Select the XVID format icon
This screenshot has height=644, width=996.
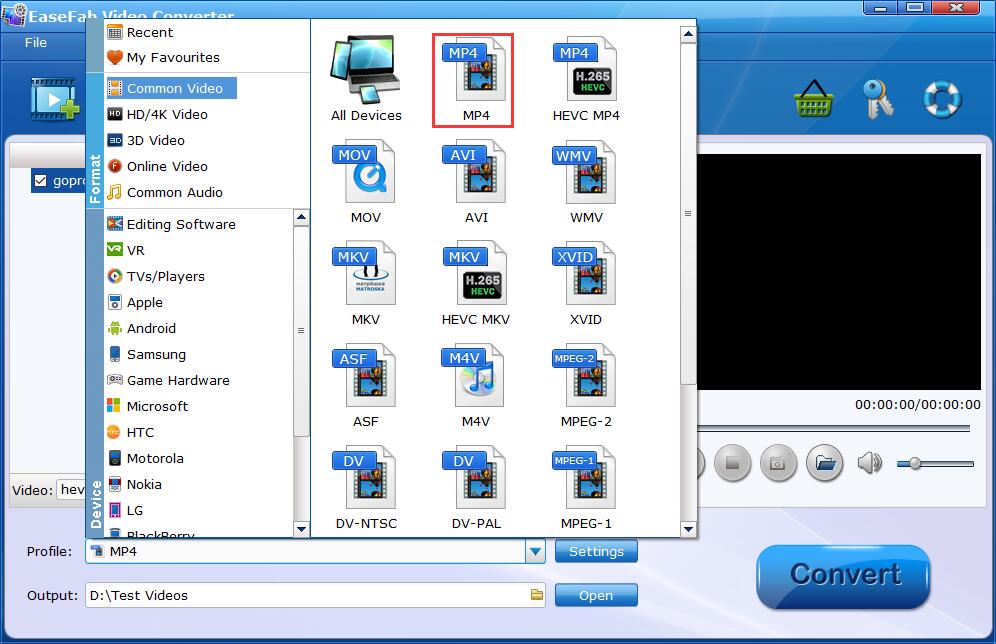[x=586, y=284]
